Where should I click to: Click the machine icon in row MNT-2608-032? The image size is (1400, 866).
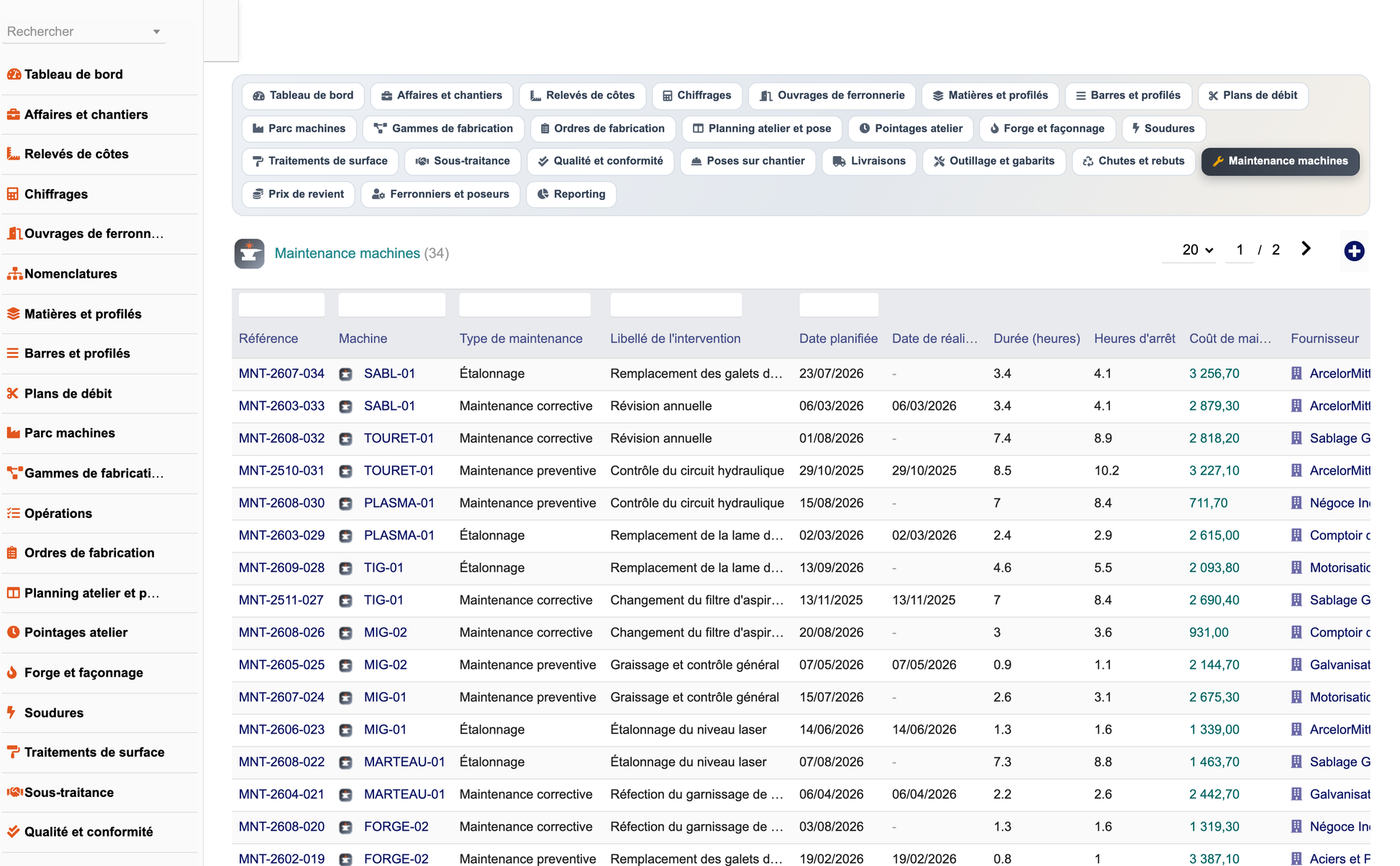point(346,439)
